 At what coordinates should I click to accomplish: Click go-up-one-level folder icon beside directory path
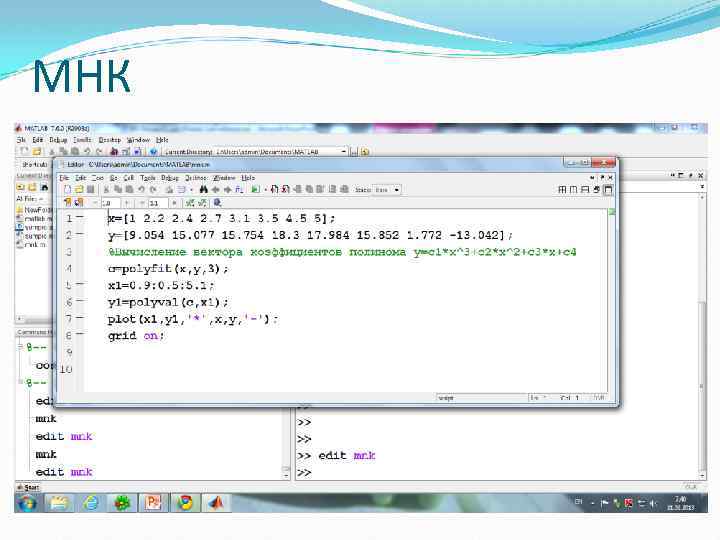365,152
